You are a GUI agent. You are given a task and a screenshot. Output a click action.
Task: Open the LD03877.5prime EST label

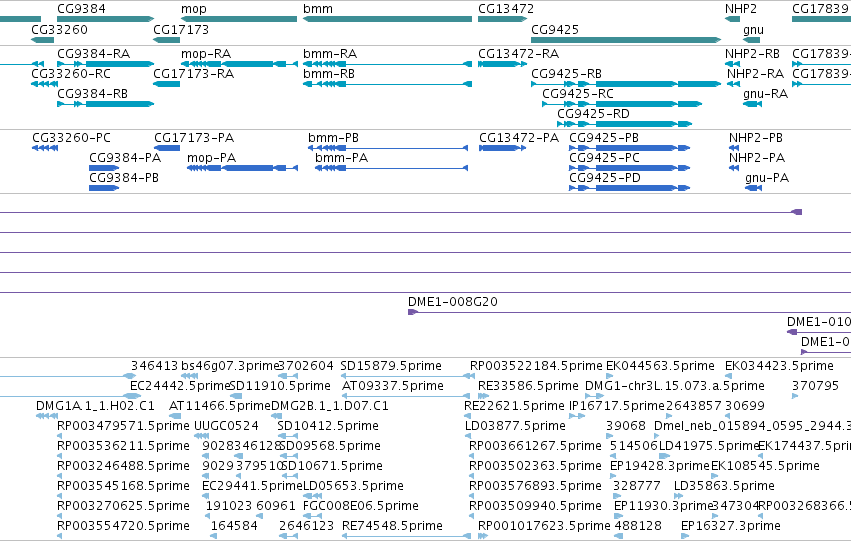(x=515, y=426)
